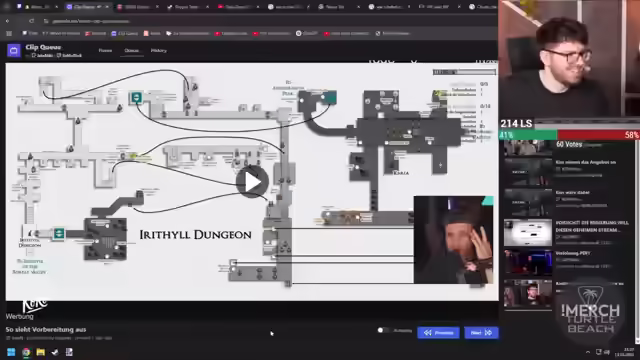The image size is (640, 360).
Task: Reload the page with the refresh icon
Action: pos(31,21)
